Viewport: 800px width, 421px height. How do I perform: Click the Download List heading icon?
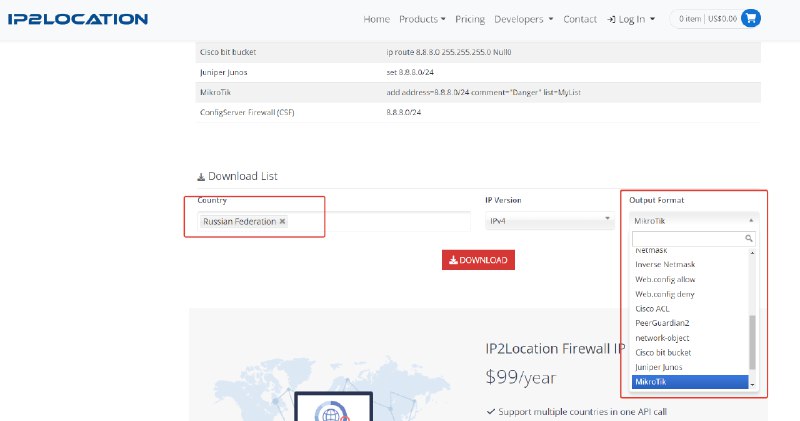(201, 177)
